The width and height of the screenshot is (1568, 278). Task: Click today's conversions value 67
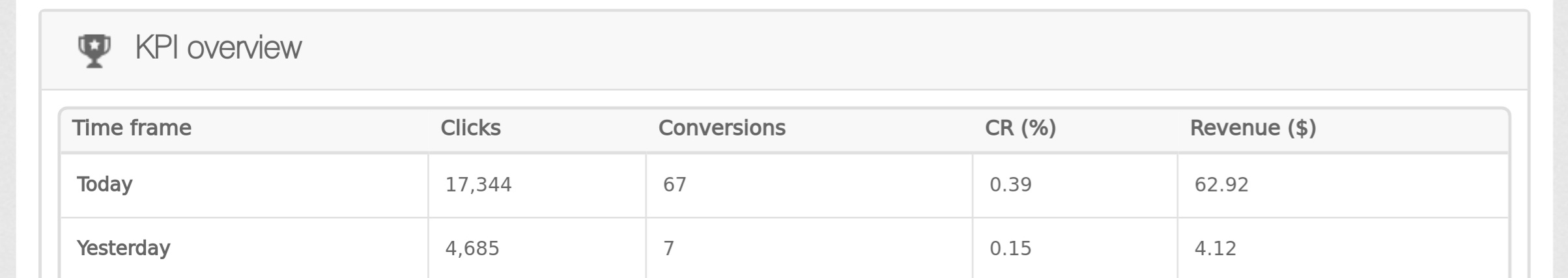click(x=675, y=186)
